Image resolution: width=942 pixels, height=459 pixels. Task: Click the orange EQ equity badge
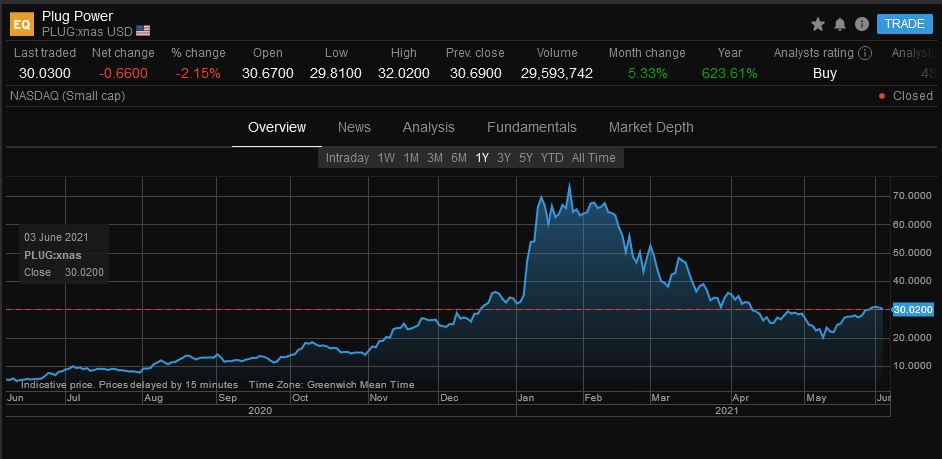[x=22, y=24]
